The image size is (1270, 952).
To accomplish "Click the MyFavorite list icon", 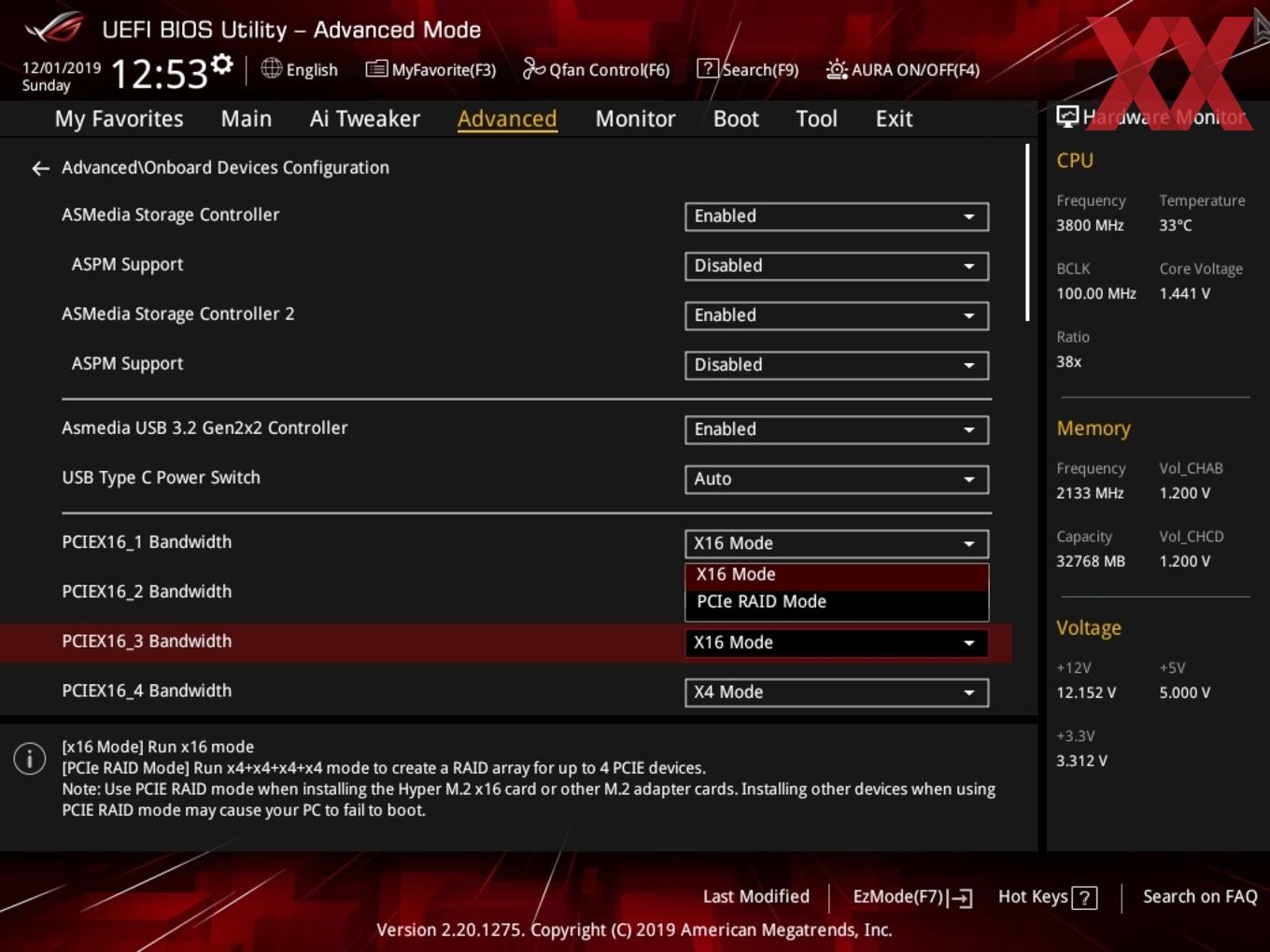I will [x=376, y=69].
